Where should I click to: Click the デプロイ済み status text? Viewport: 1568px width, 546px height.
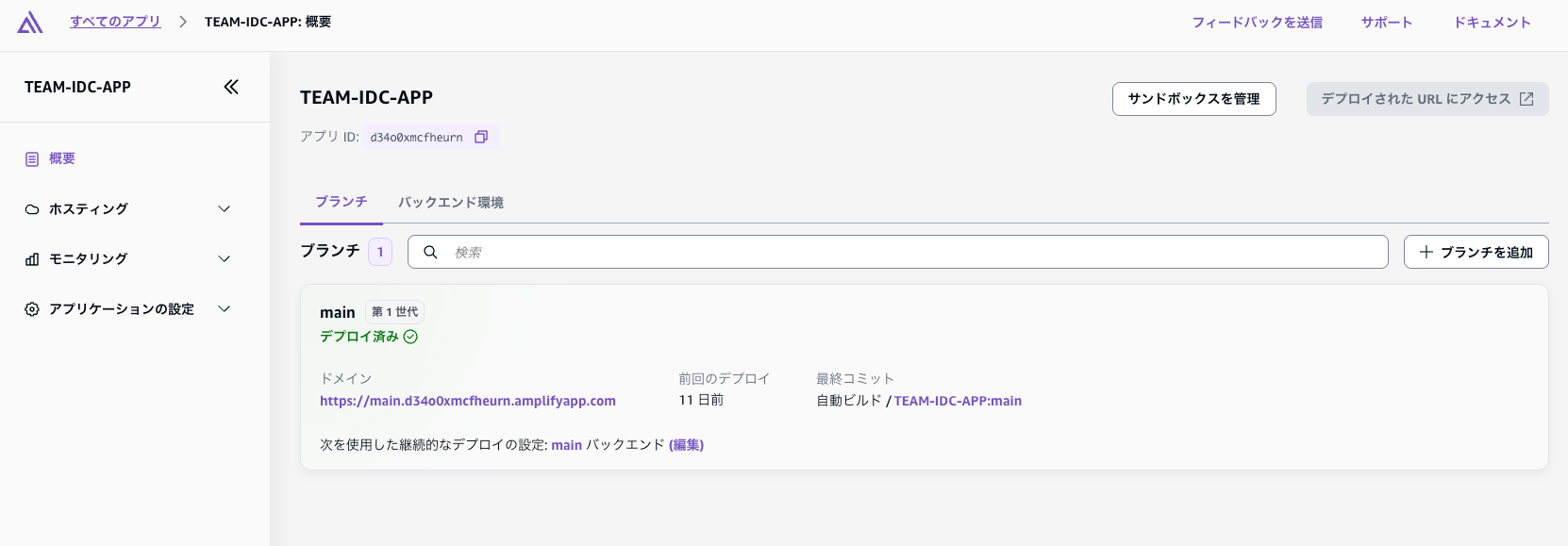click(x=359, y=337)
